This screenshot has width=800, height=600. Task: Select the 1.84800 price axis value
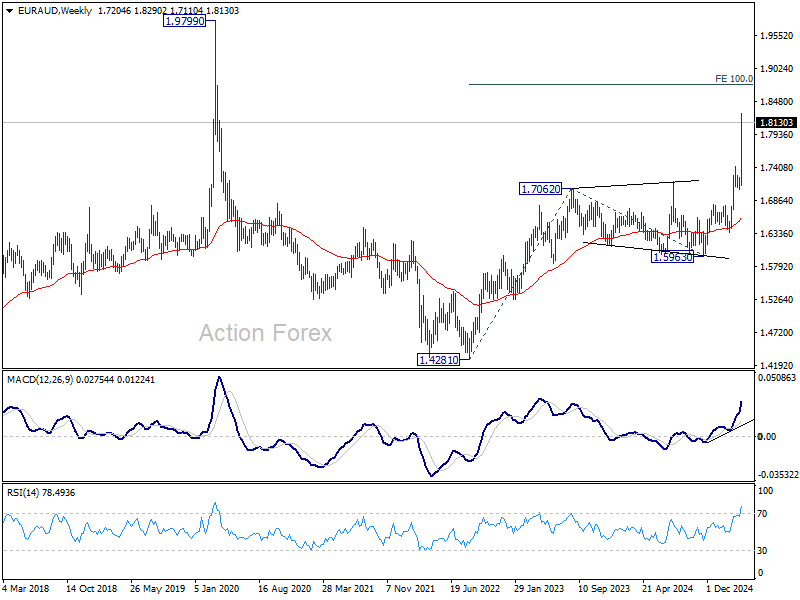[777, 102]
